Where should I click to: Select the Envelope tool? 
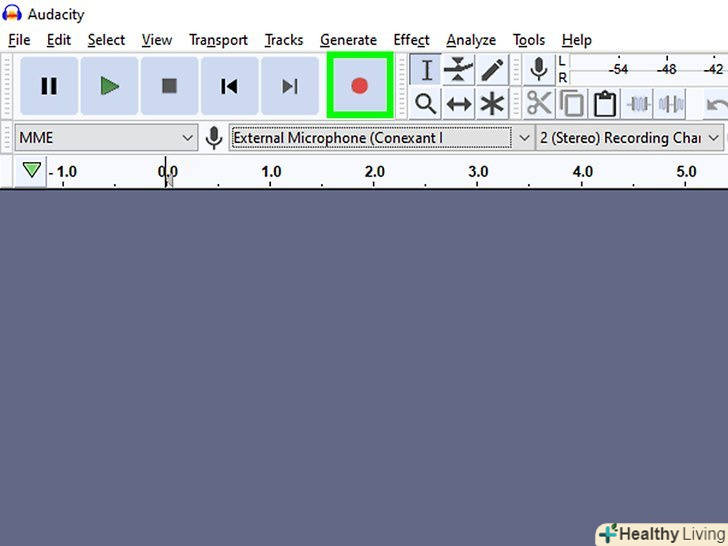[x=458, y=70]
